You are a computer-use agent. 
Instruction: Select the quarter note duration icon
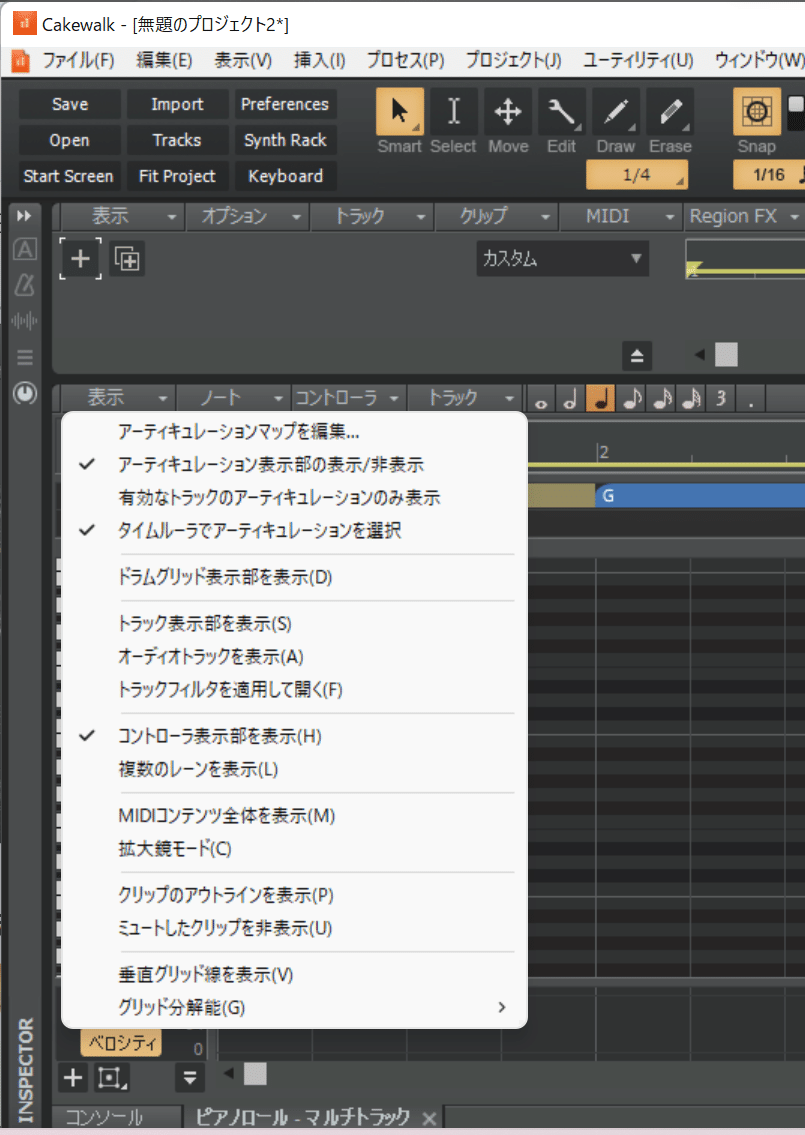pyautogui.click(x=600, y=398)
